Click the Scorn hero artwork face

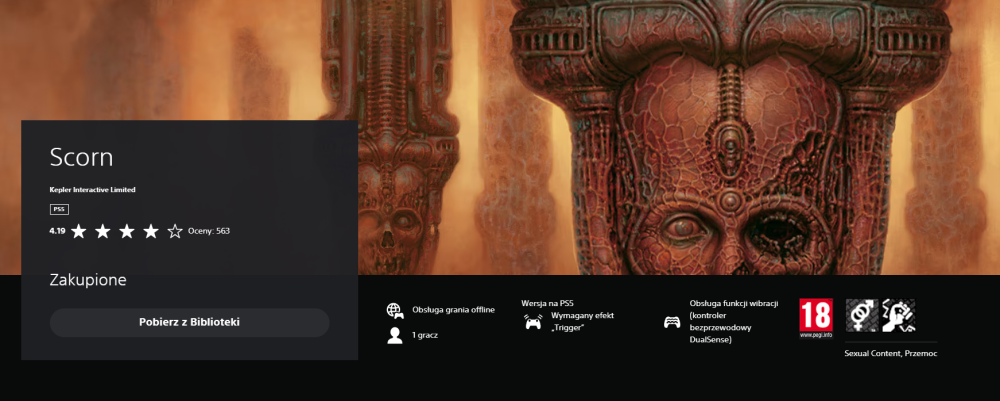pos(727,166)
